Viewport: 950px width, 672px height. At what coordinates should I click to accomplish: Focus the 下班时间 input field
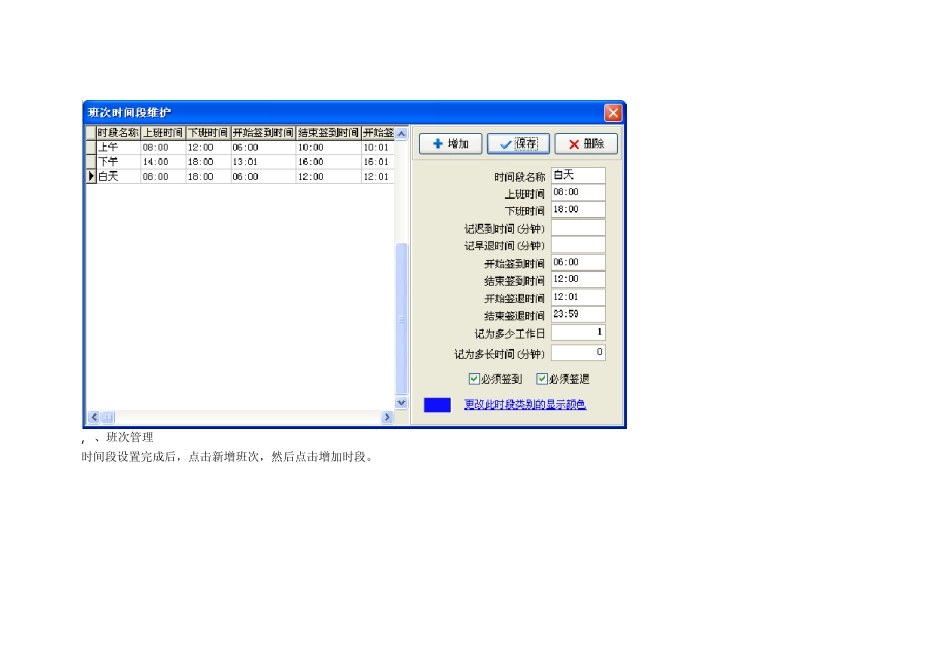[x=578, y=210]
